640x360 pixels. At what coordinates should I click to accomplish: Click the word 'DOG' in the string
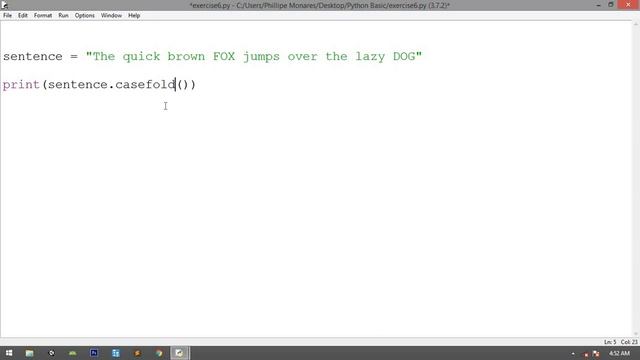[404, 56]
